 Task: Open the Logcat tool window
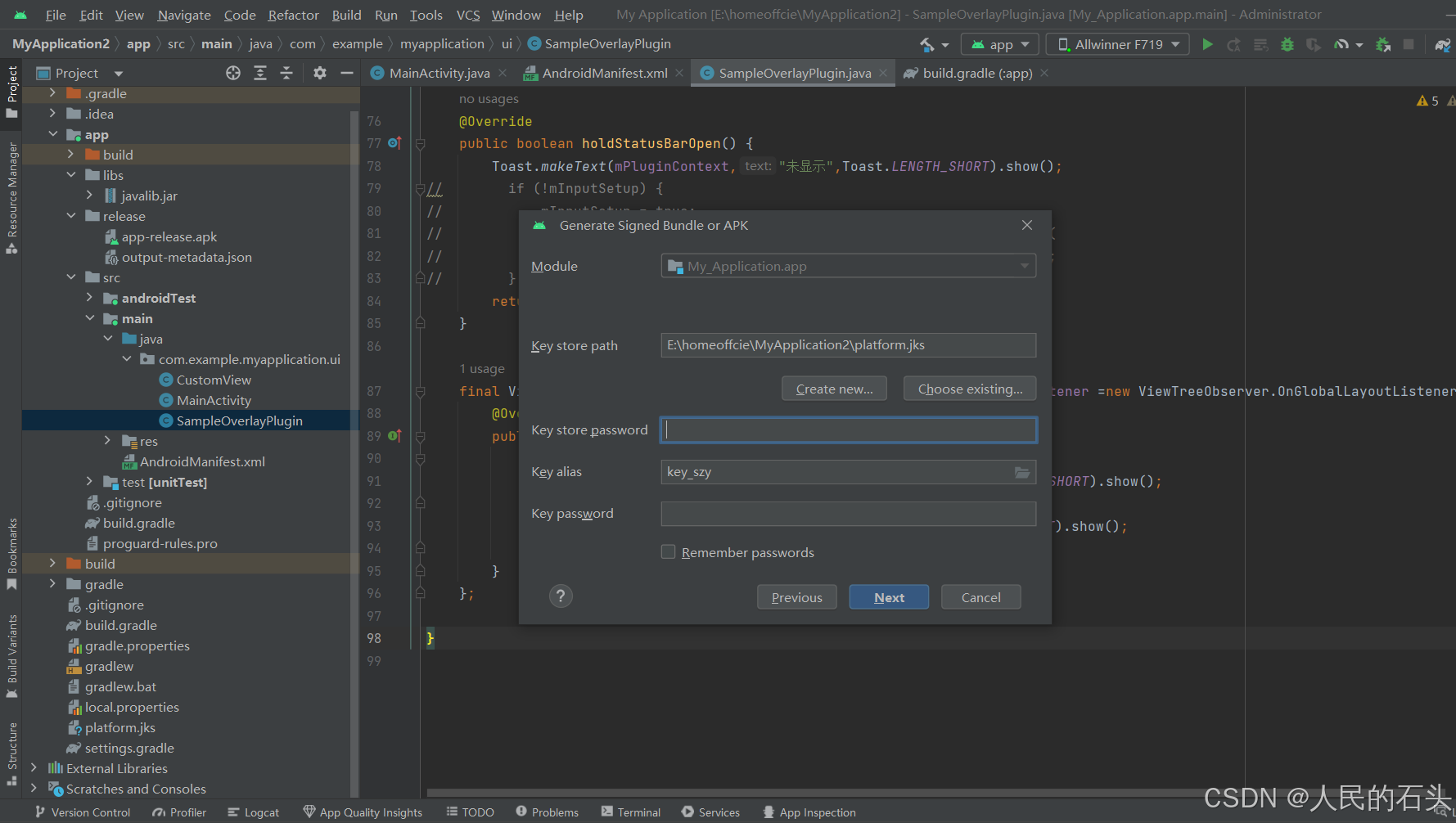tap(254, 812)
